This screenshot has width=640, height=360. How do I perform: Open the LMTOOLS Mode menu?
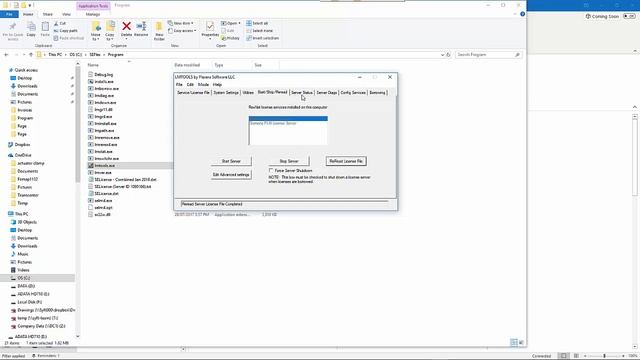click(203, 84)
